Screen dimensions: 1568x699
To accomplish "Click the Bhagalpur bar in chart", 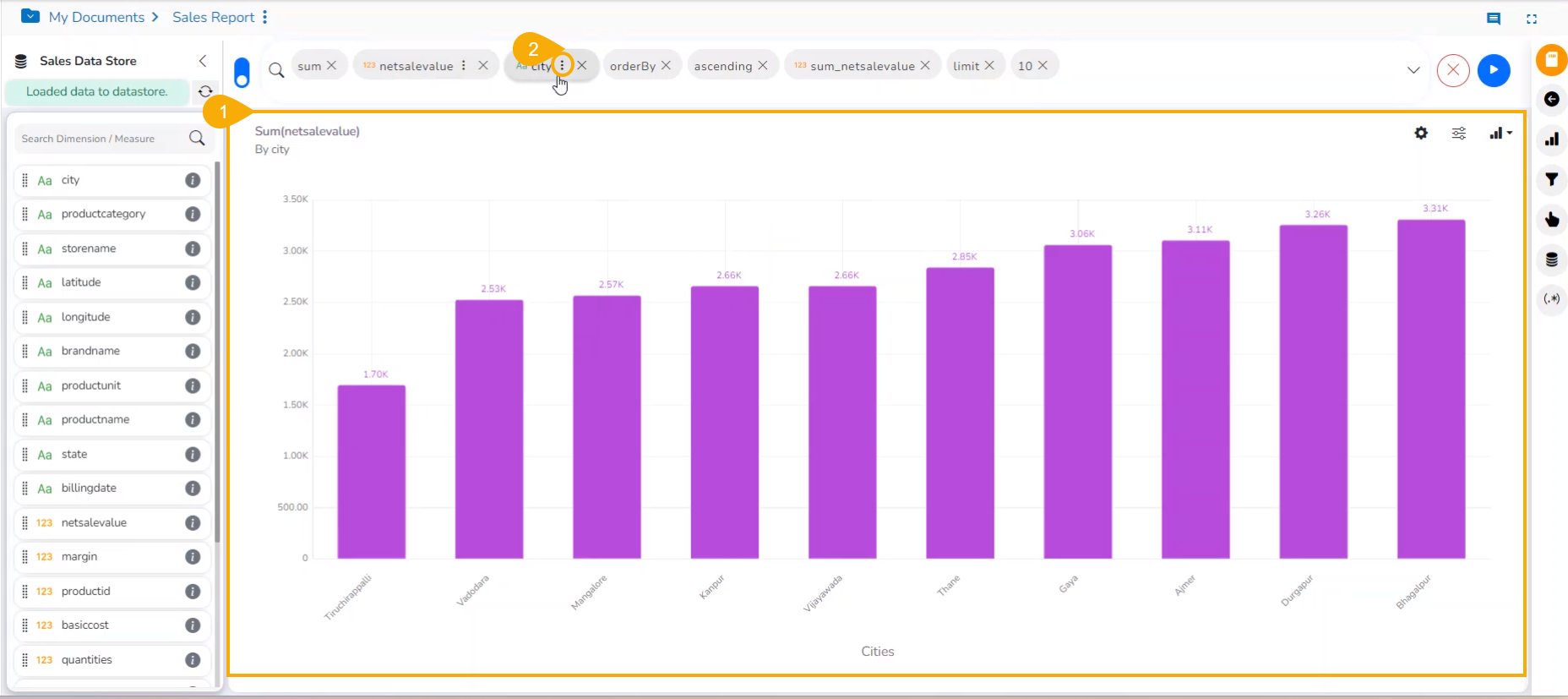I will click(x=1431, y=389).
